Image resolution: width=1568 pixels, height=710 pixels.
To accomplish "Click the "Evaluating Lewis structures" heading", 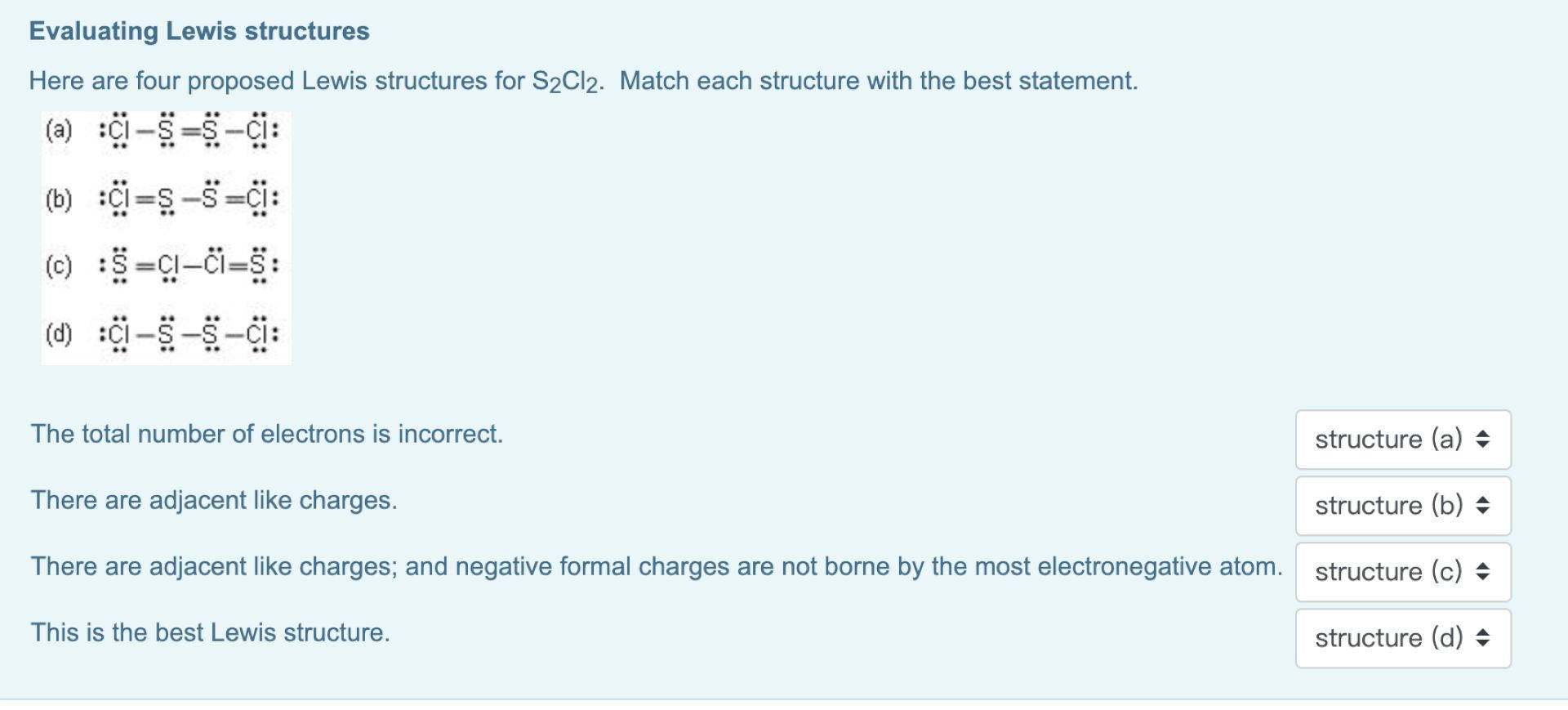I will point(199,31).
